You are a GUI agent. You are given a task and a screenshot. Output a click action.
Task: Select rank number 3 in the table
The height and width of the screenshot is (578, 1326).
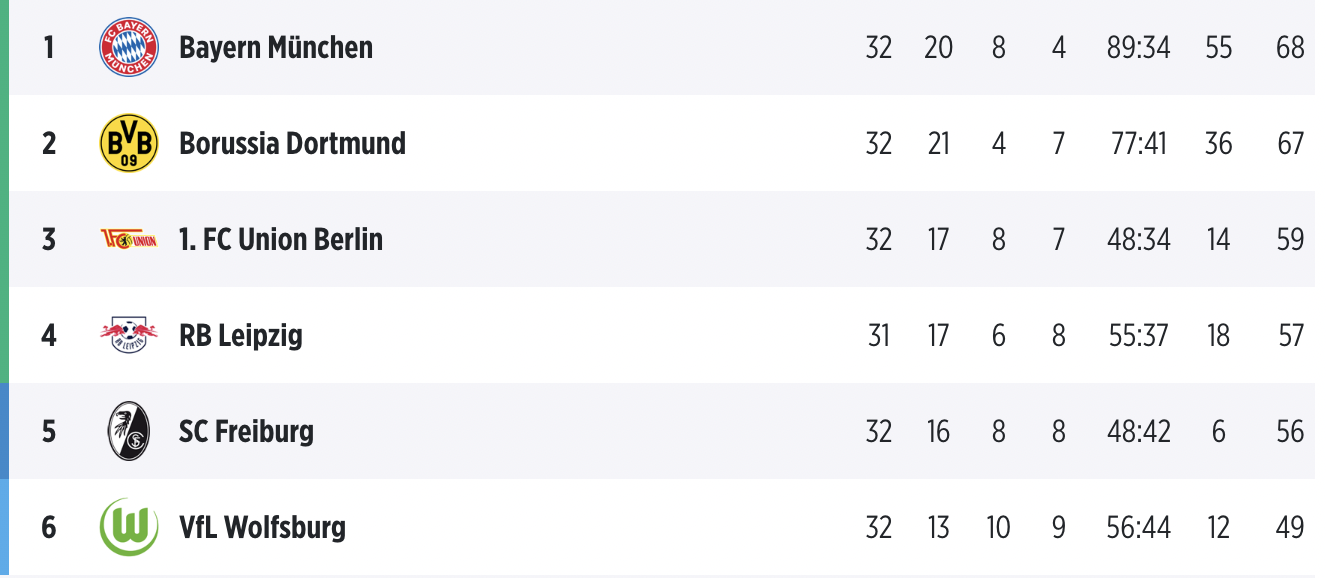49,239
